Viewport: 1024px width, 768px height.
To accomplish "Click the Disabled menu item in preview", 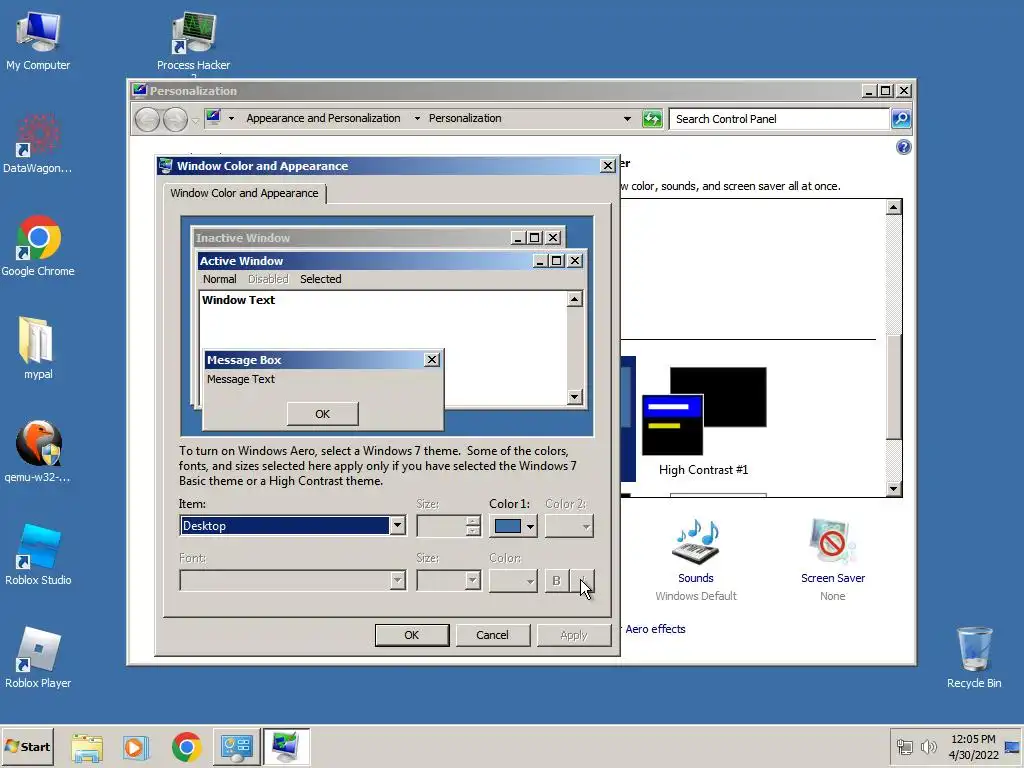I will tap(268, 279).
